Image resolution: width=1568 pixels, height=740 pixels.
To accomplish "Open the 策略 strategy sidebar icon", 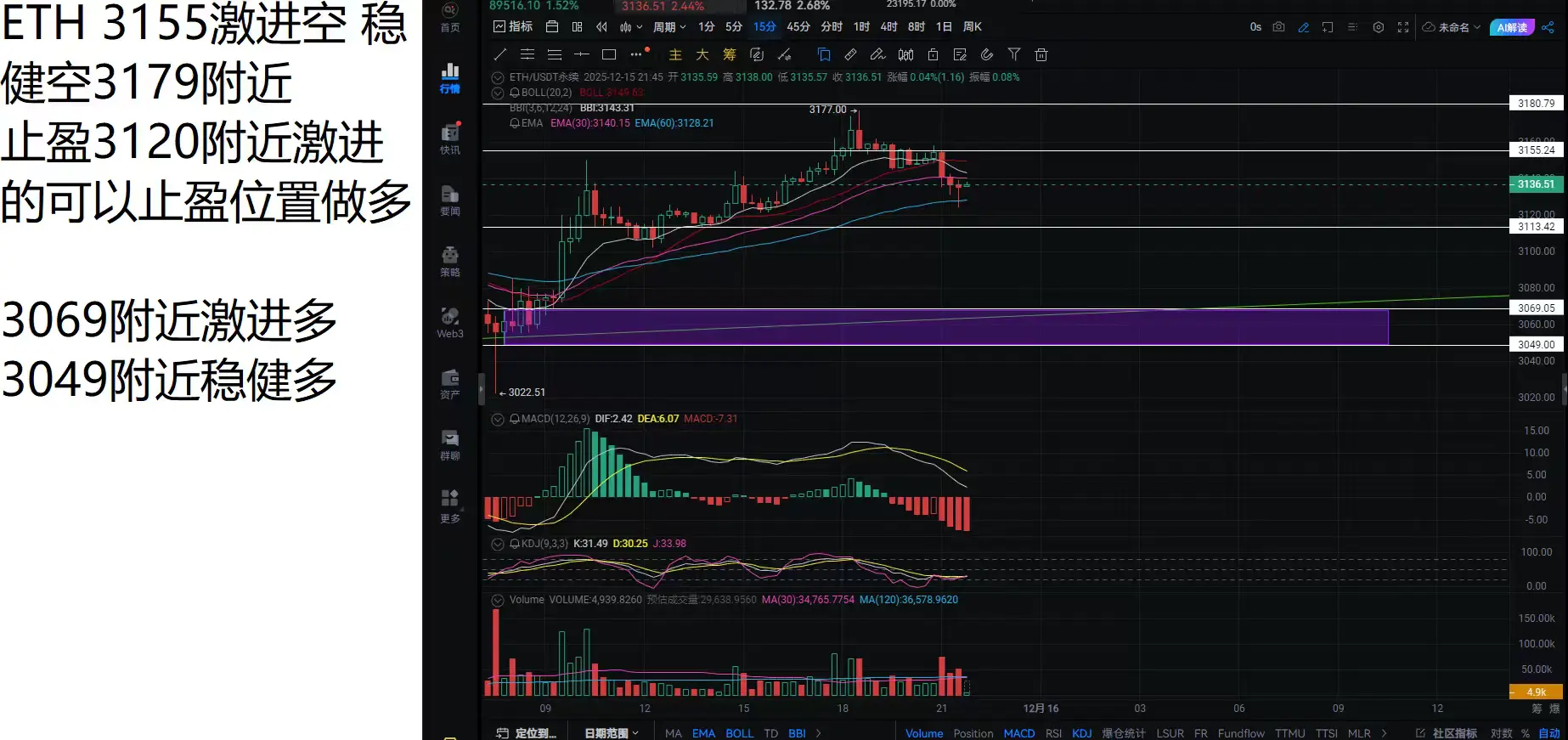I will click(x=450, y=262).
